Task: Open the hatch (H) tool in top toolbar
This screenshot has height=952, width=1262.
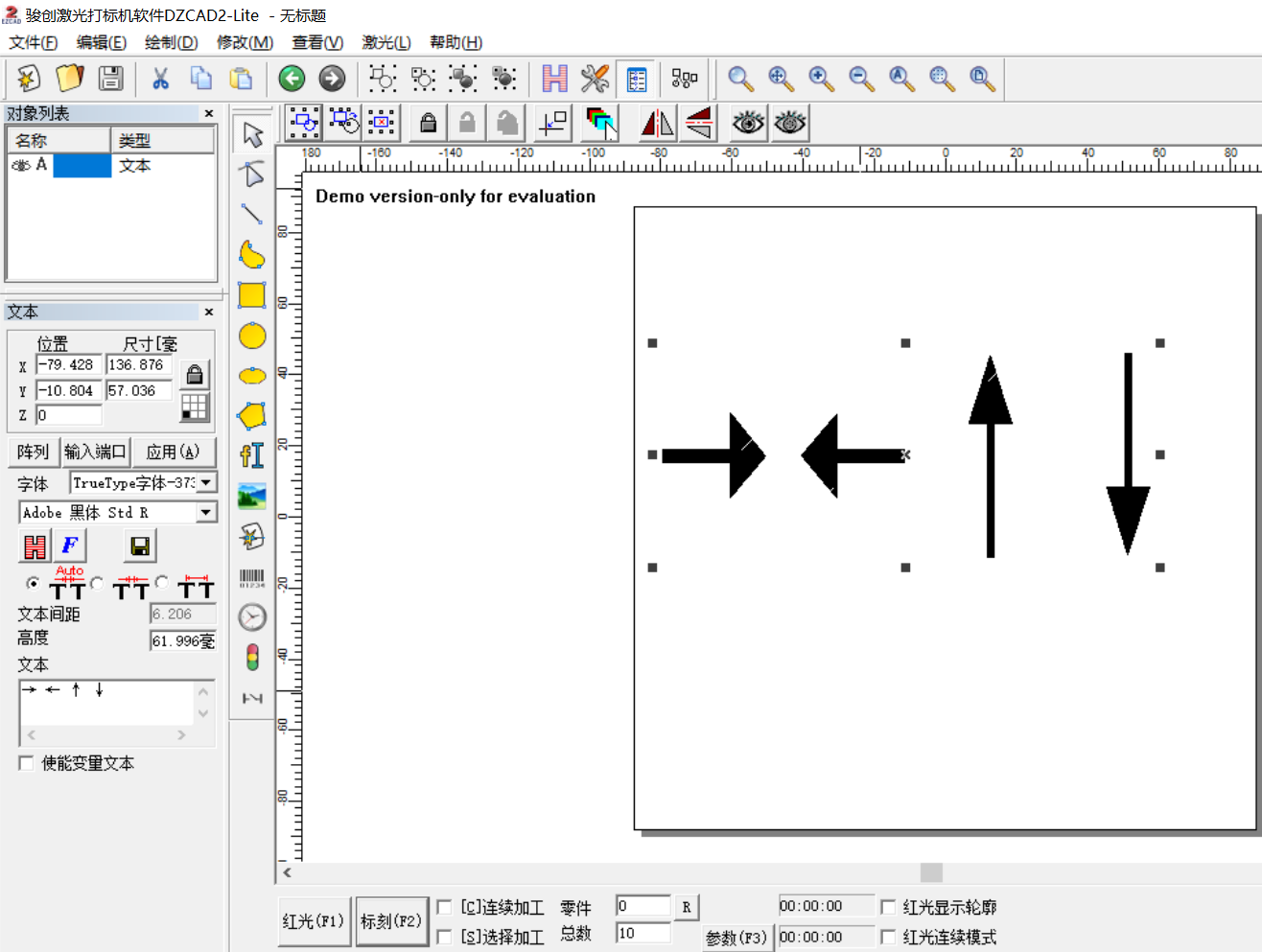Action: 554,79
